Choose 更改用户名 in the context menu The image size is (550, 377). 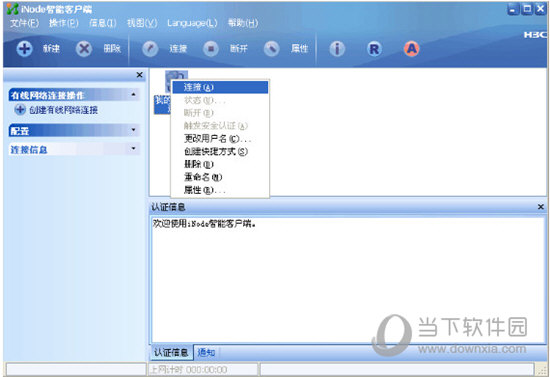click(220, 139)
